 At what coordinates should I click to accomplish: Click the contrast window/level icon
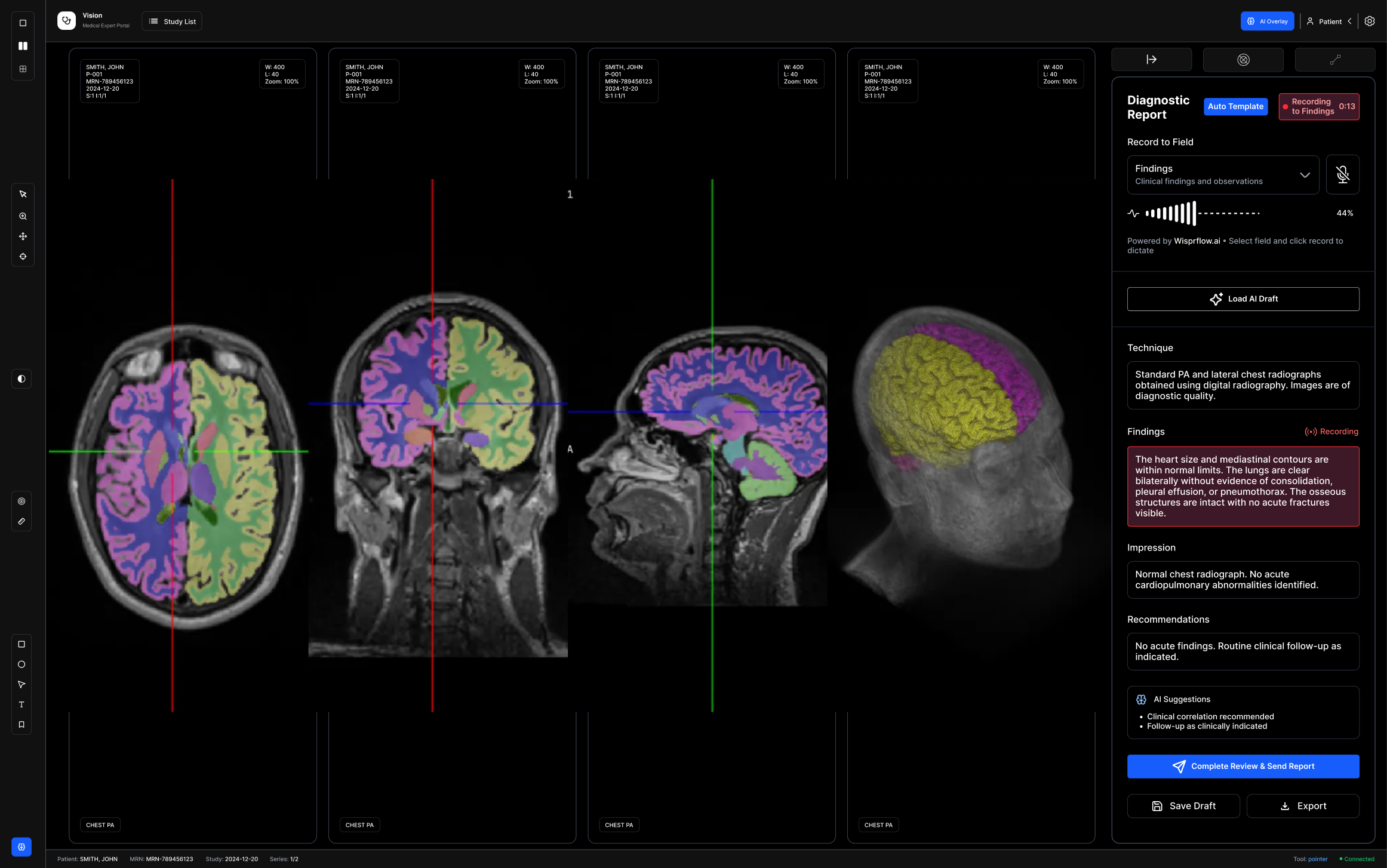21,378
